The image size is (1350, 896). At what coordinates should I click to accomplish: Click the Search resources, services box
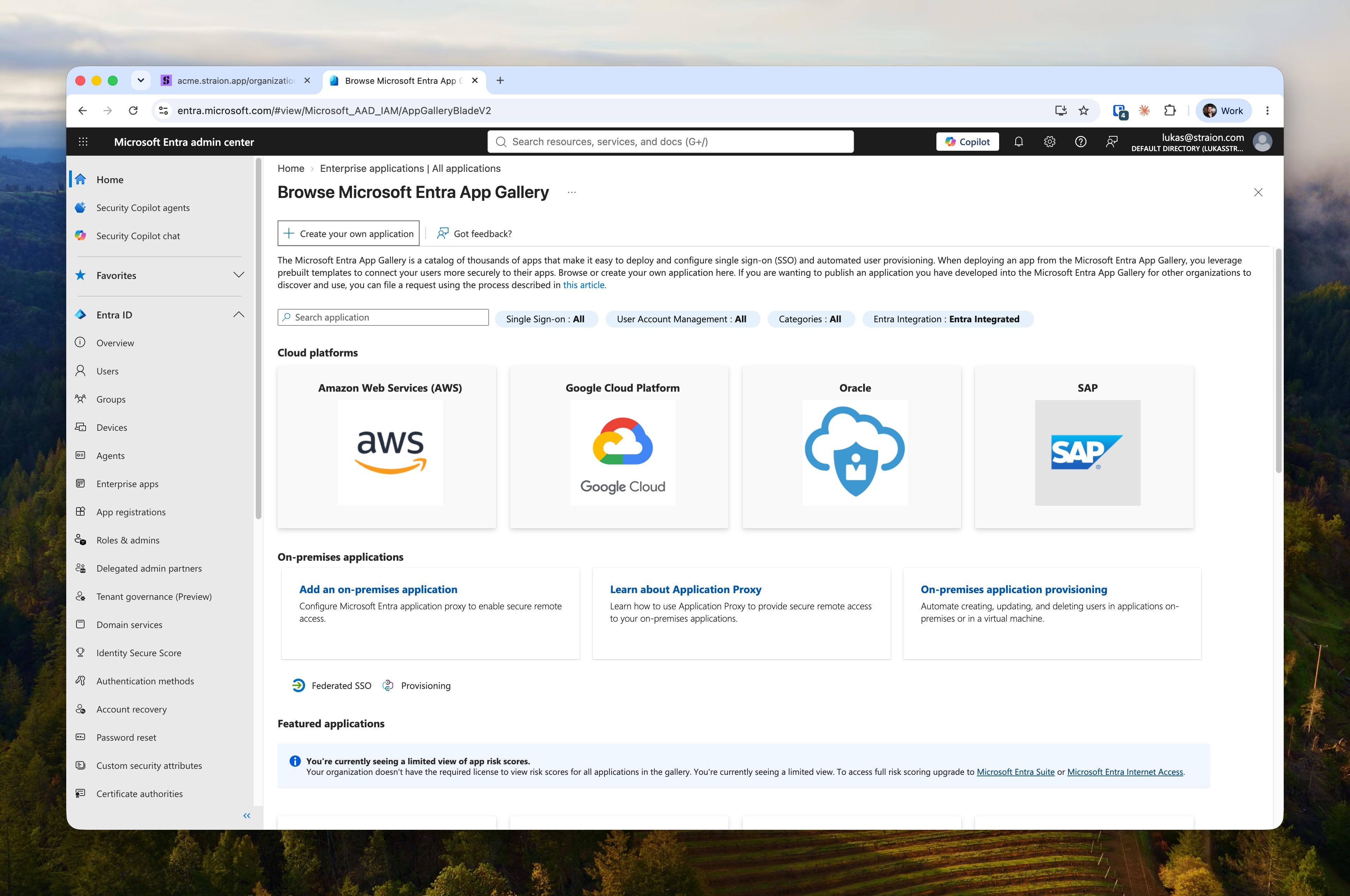click(x=670, y=142)
